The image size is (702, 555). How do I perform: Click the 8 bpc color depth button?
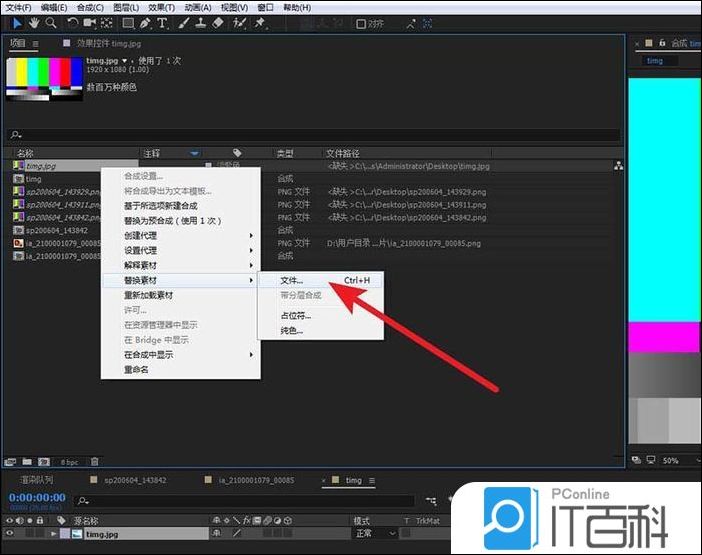pyautogui.click(x=69, y=462)
